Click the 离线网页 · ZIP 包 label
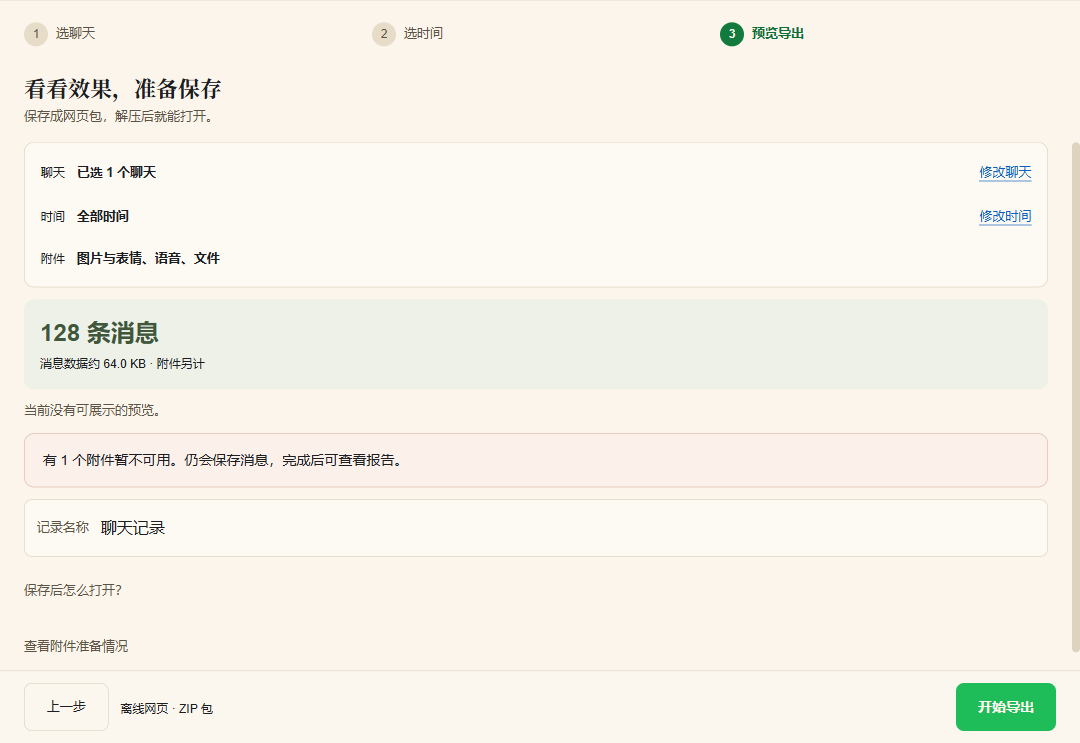The width and height of the screenshot is (1080, 743). (167, 709)
